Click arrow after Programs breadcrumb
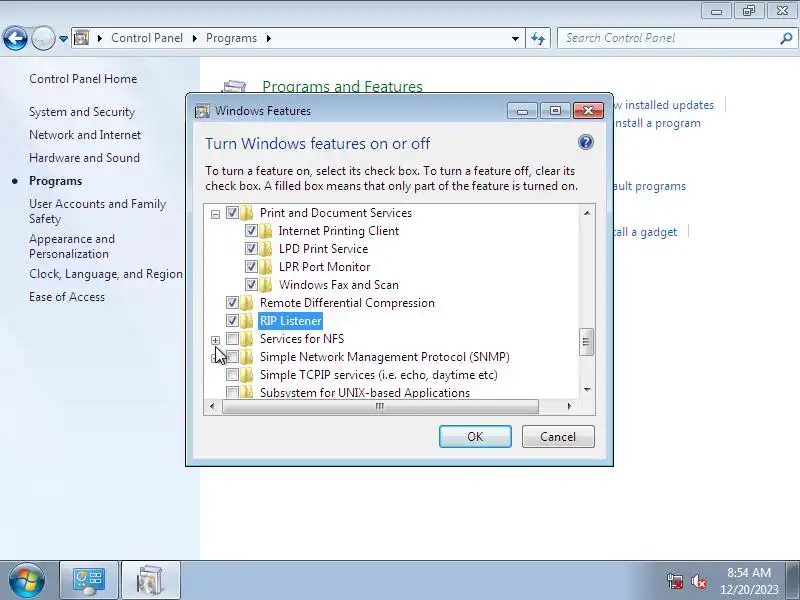The height and width of the screenshot is (600, 800). [x=268, y=38]
